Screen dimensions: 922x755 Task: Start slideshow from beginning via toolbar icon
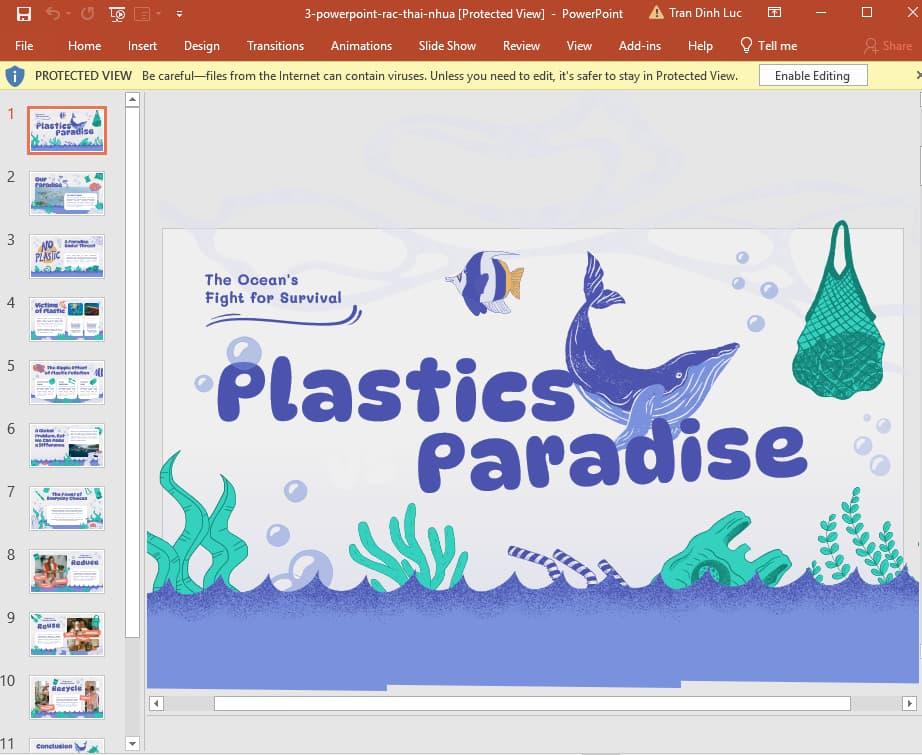[x=116, y=13]
